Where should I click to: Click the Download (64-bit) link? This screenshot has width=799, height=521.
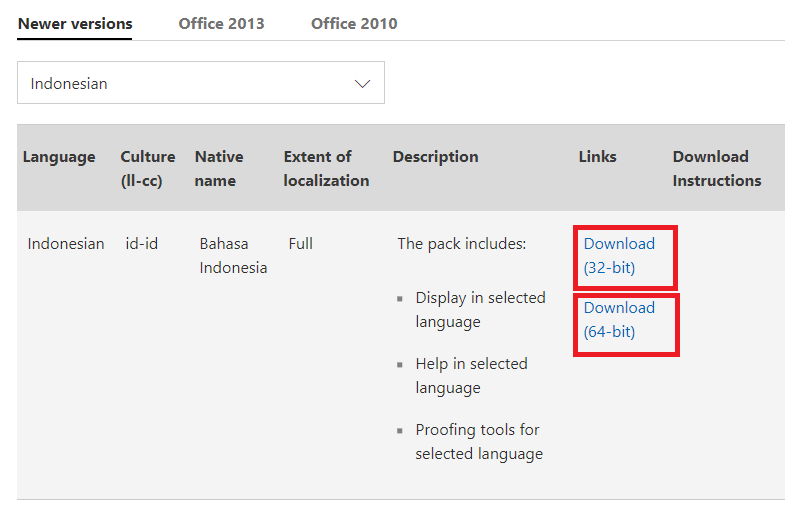[x=619, y=320]
